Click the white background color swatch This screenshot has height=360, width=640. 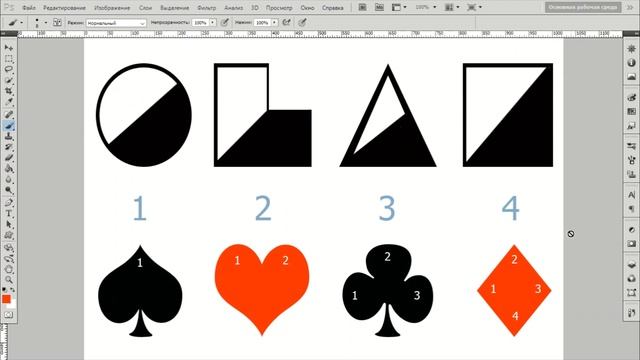(13, 304)
